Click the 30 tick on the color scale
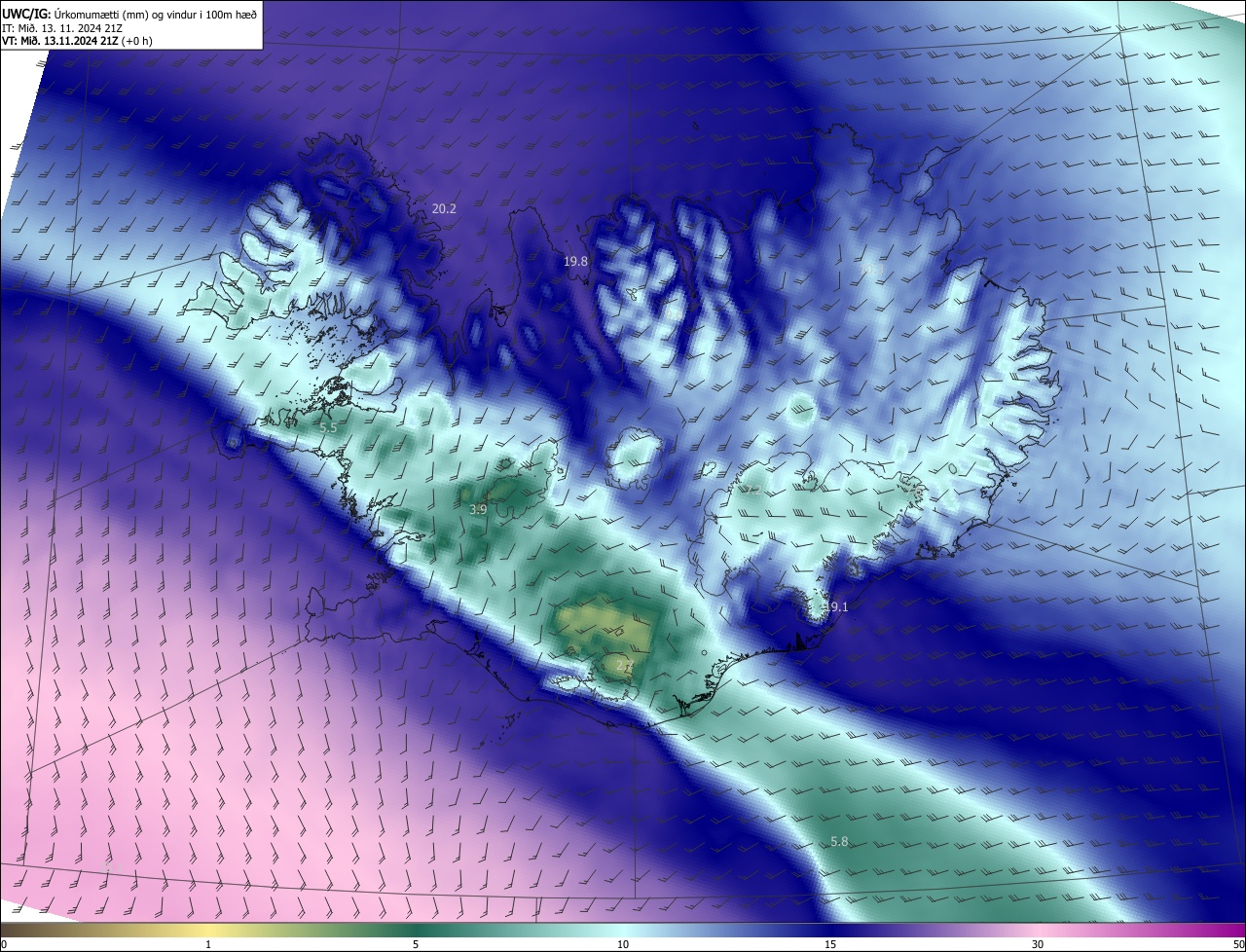The image size is (1246, 952). point(1038,944)
